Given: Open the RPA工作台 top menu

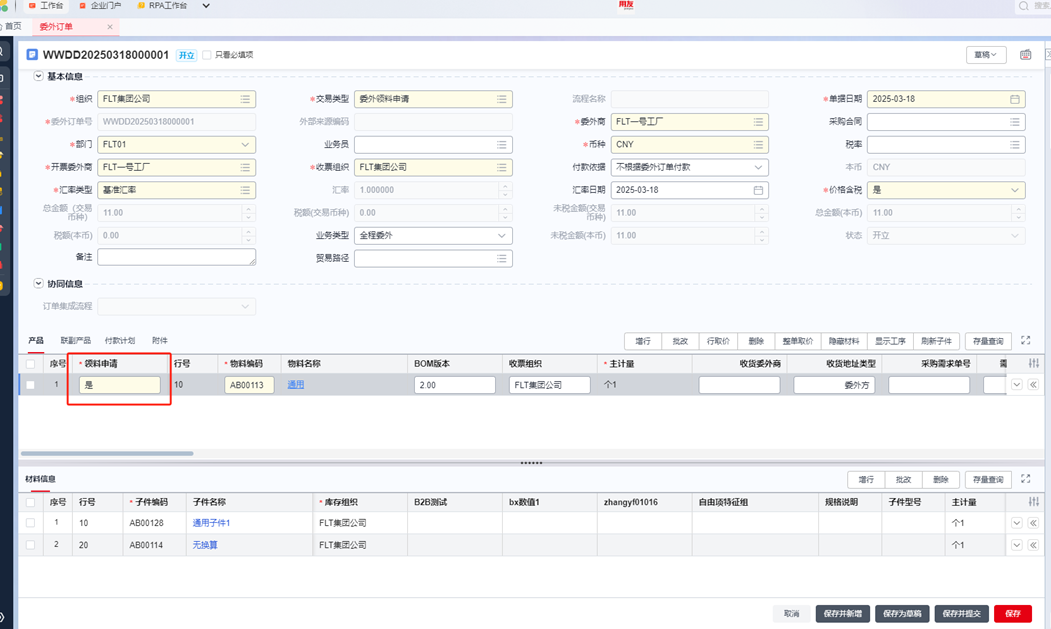Looking at the screenshot, I should pyautogui.click(x=162, y=5).
